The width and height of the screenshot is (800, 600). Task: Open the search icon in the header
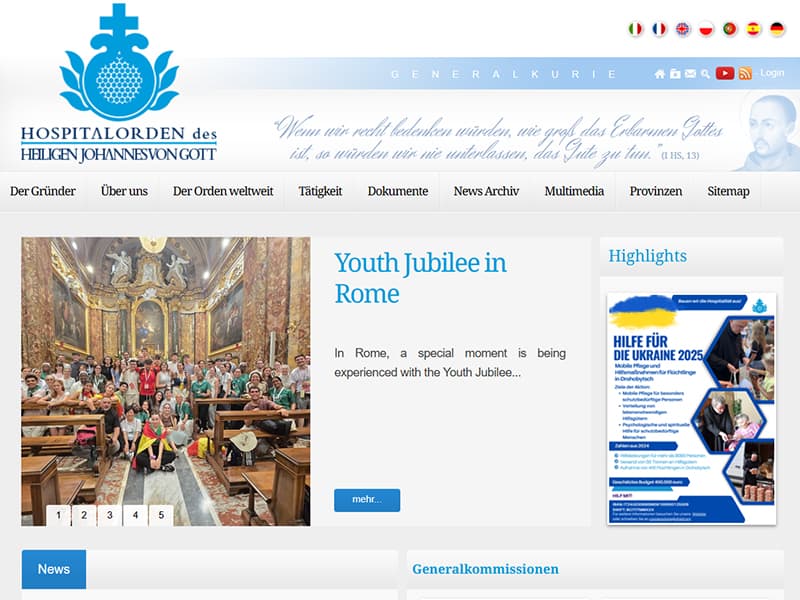705,72
